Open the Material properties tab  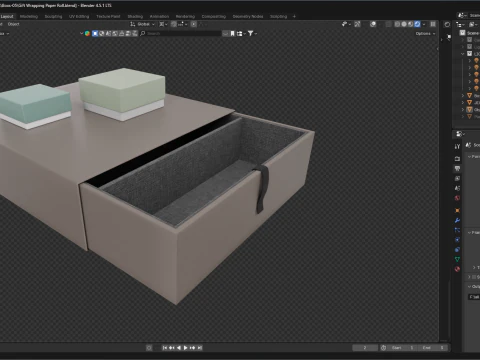[457, 269]
